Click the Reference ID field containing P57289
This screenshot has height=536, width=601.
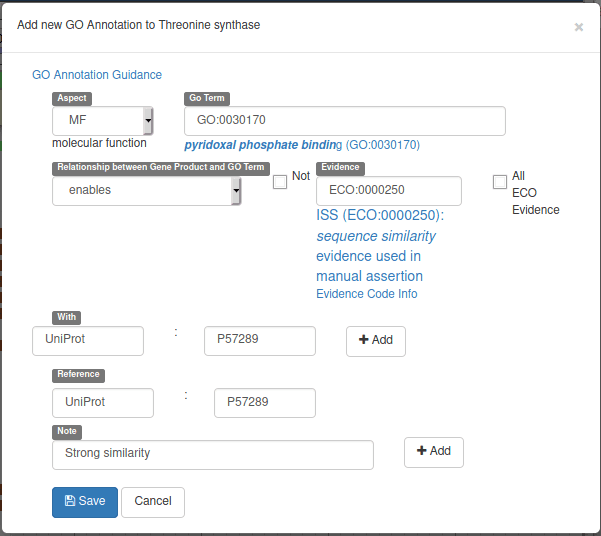coord(264,402)
